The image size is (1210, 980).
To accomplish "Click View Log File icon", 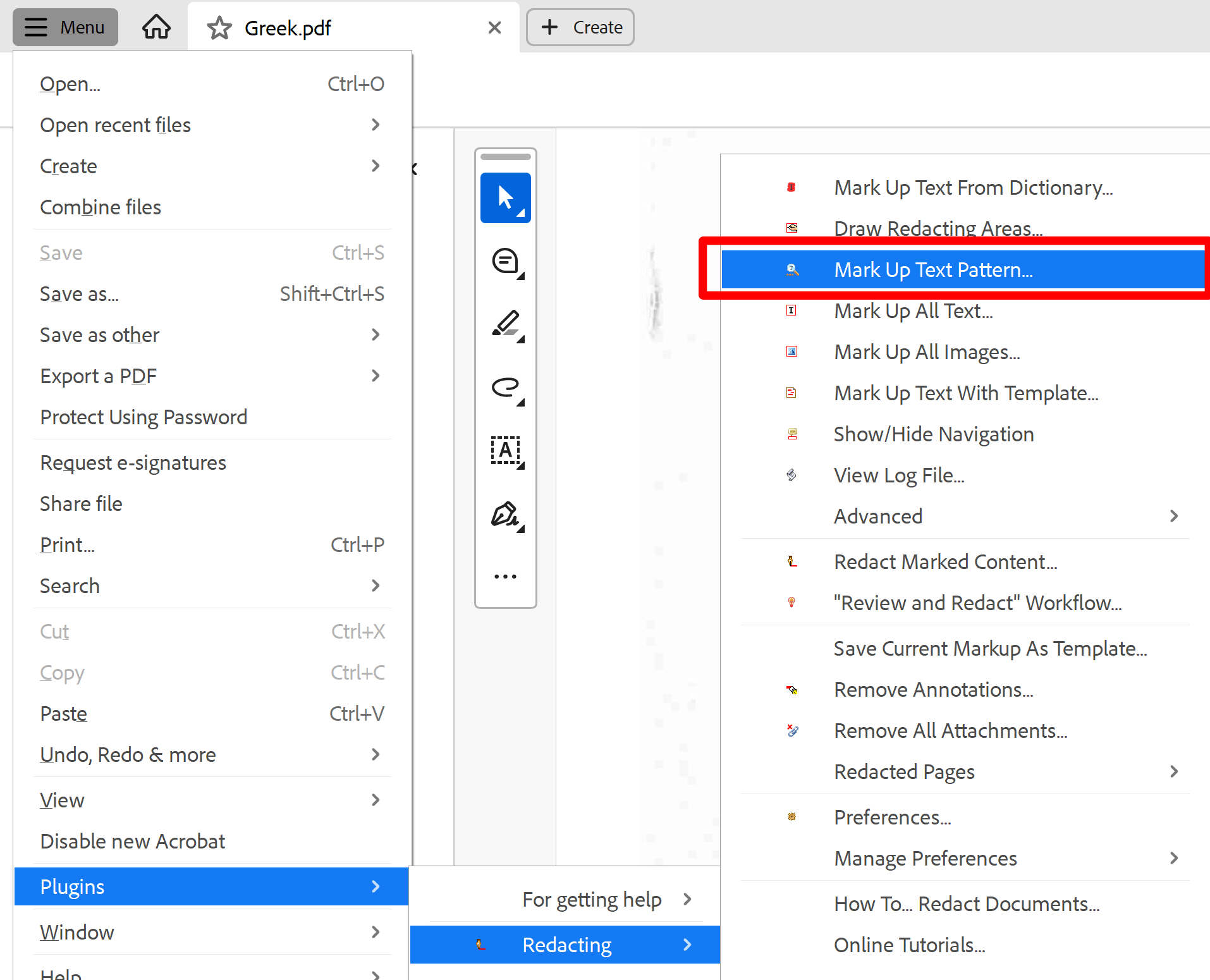I will pyautogui.click(x=791, y=475).
